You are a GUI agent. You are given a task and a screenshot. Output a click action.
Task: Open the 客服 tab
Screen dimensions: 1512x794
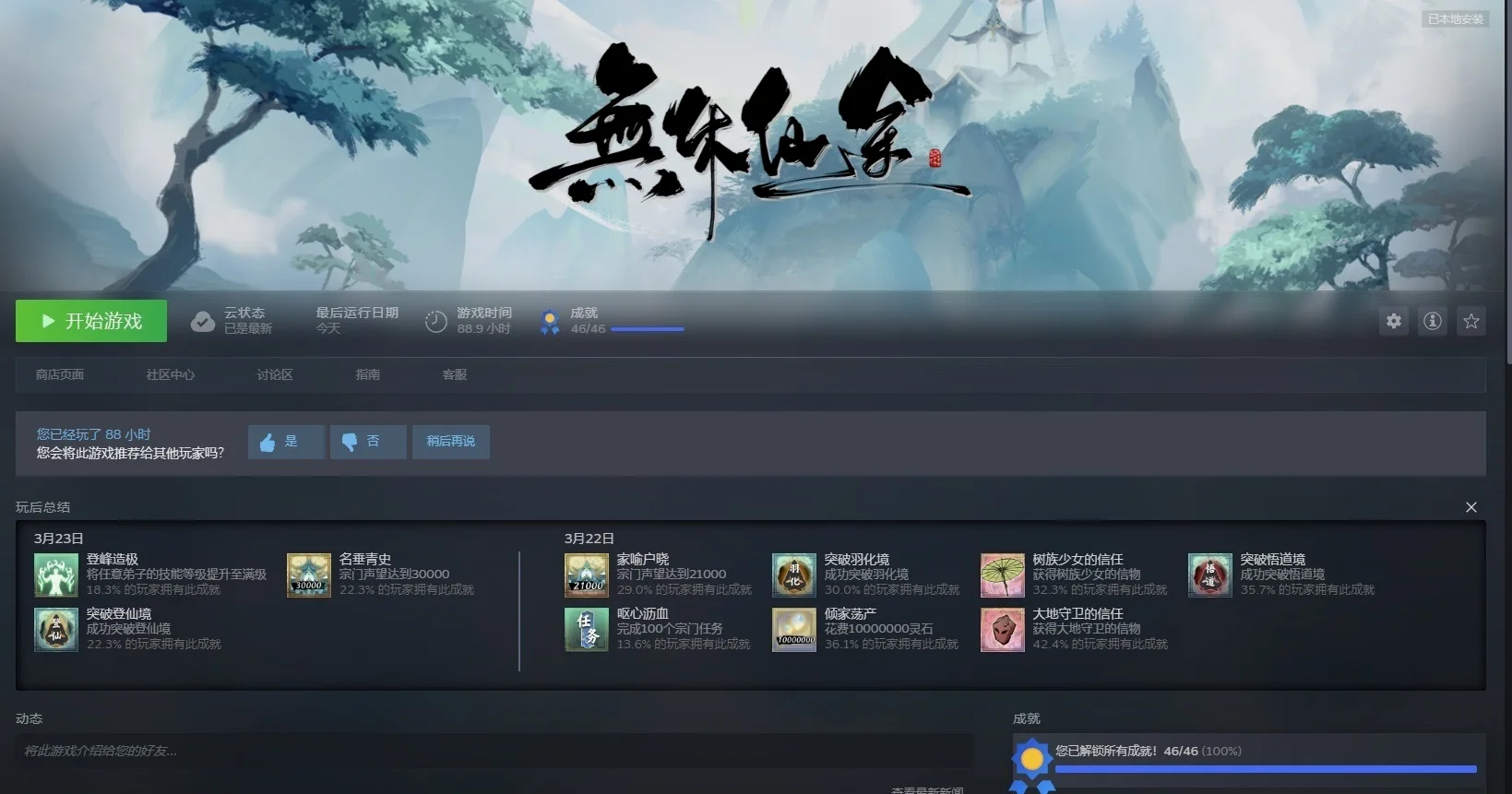(455, 374)
